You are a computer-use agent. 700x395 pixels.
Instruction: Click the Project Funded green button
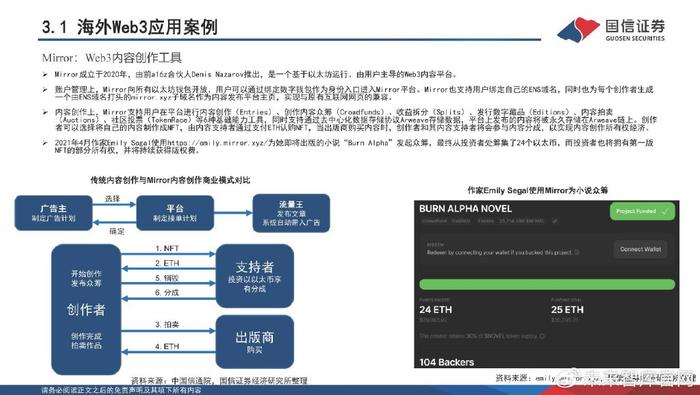[642, 212]
